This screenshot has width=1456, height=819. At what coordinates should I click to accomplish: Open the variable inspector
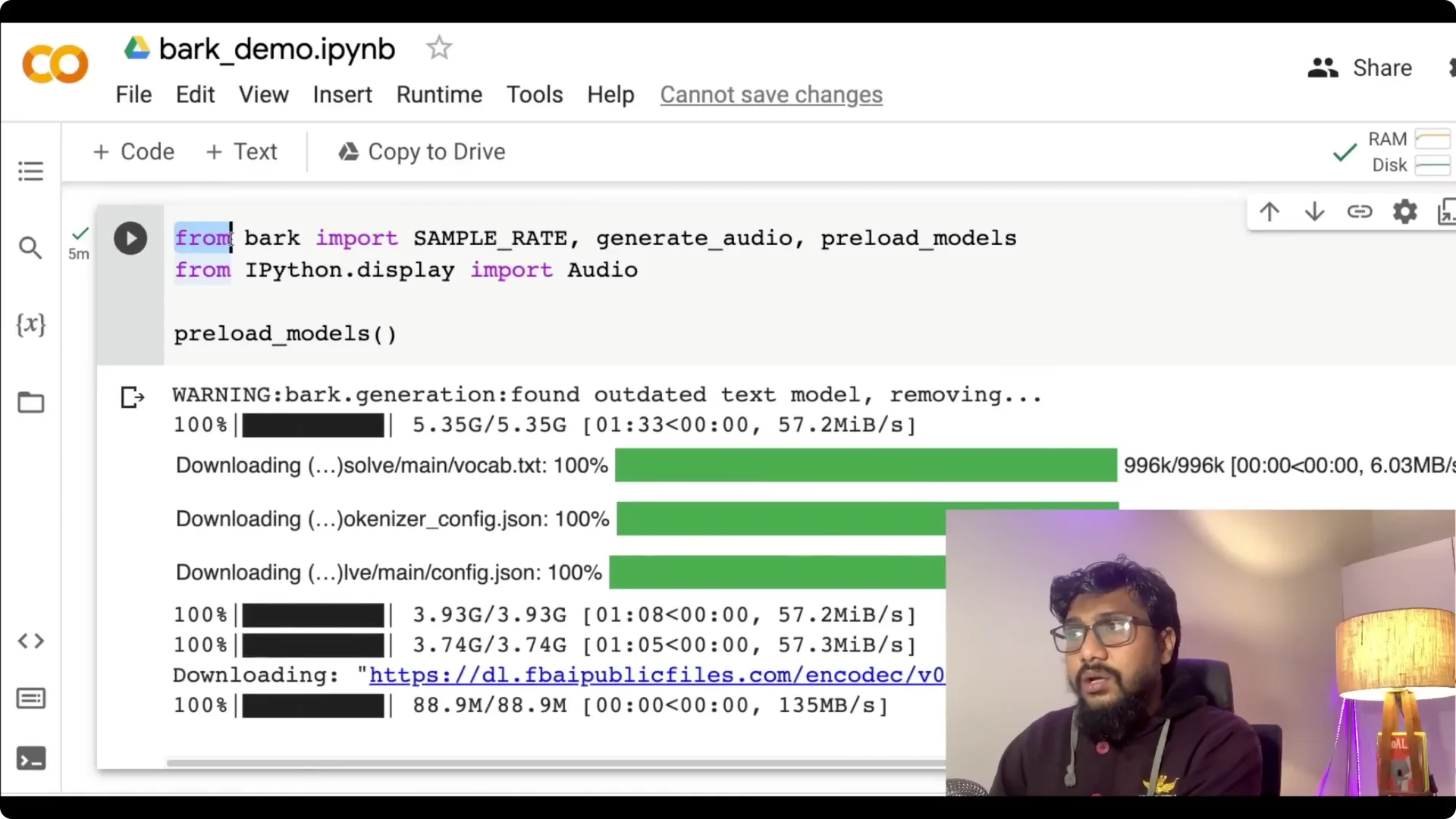tap(30, 325)
